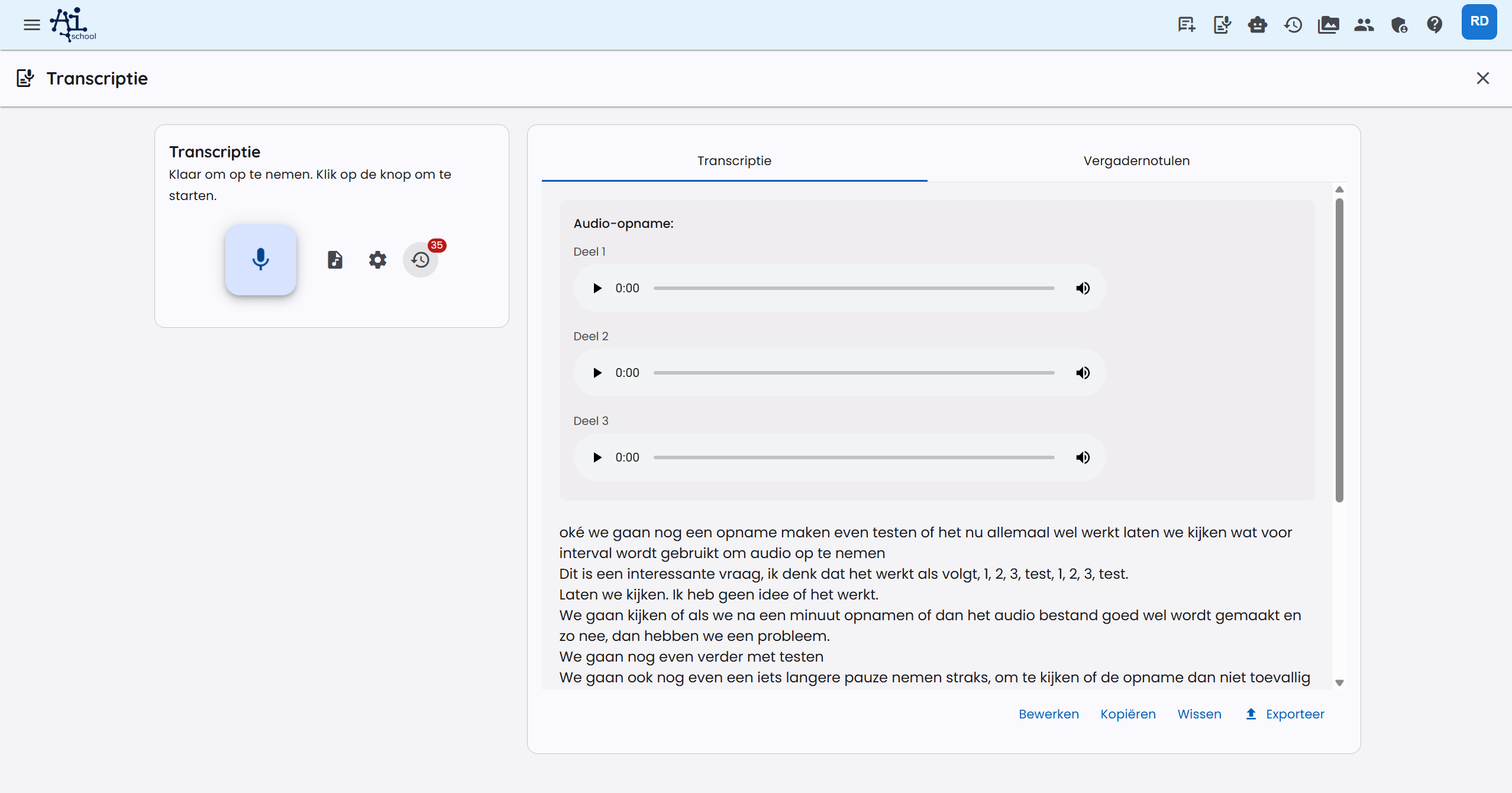The height and width of the screenshot is (793, 1512).
Task: Open the image gallery icon
Action: click(x=1329, y=24)
